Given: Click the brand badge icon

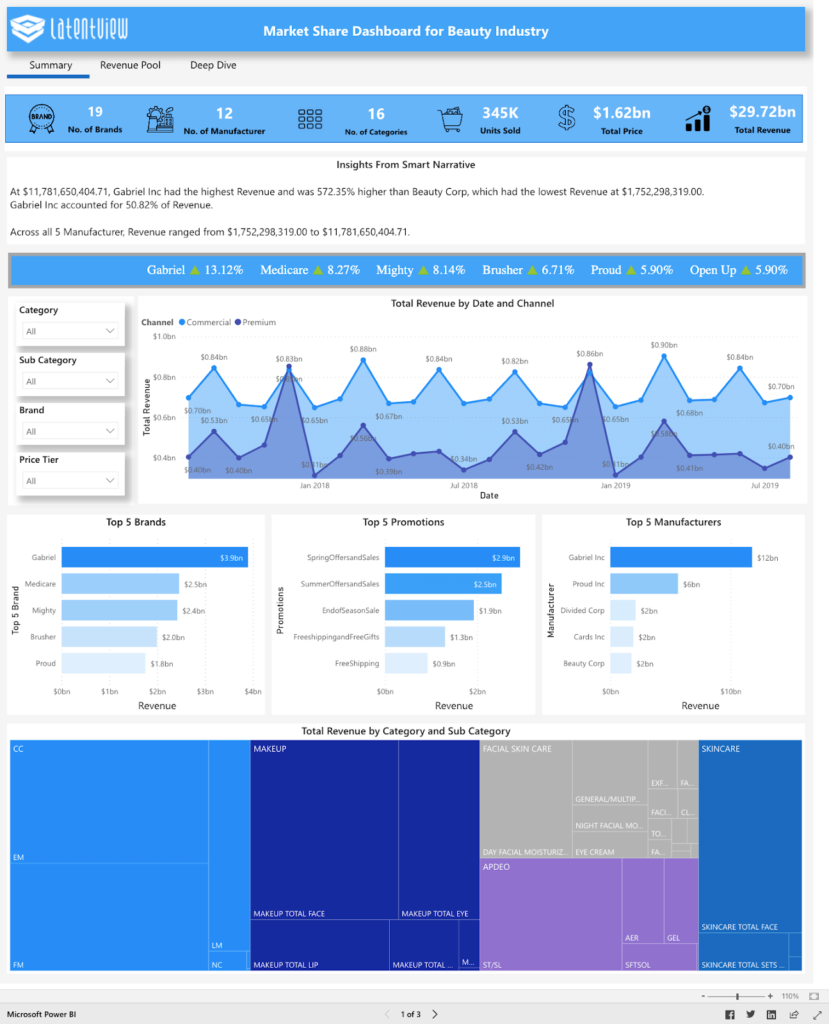Looking at the screenshot, I should pos(42,119).
